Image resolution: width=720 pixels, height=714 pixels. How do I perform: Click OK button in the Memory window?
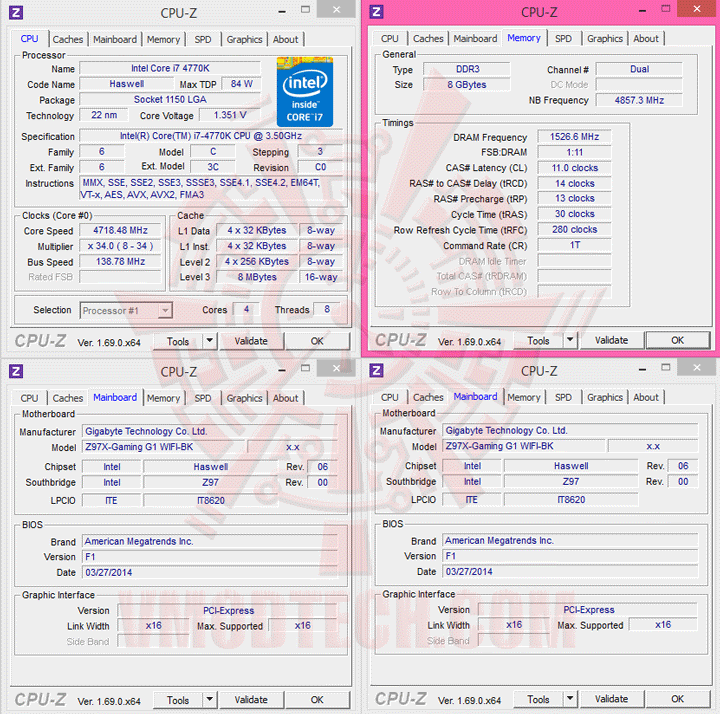click(x=678, y=340)
